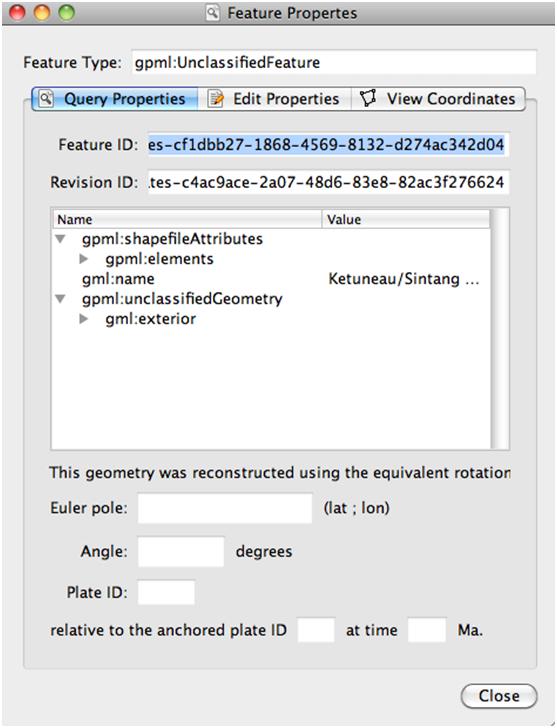Click the magnifier icon on Query Properties tab
This screenshot has height=728, width=557.
(x=46, y=98)
